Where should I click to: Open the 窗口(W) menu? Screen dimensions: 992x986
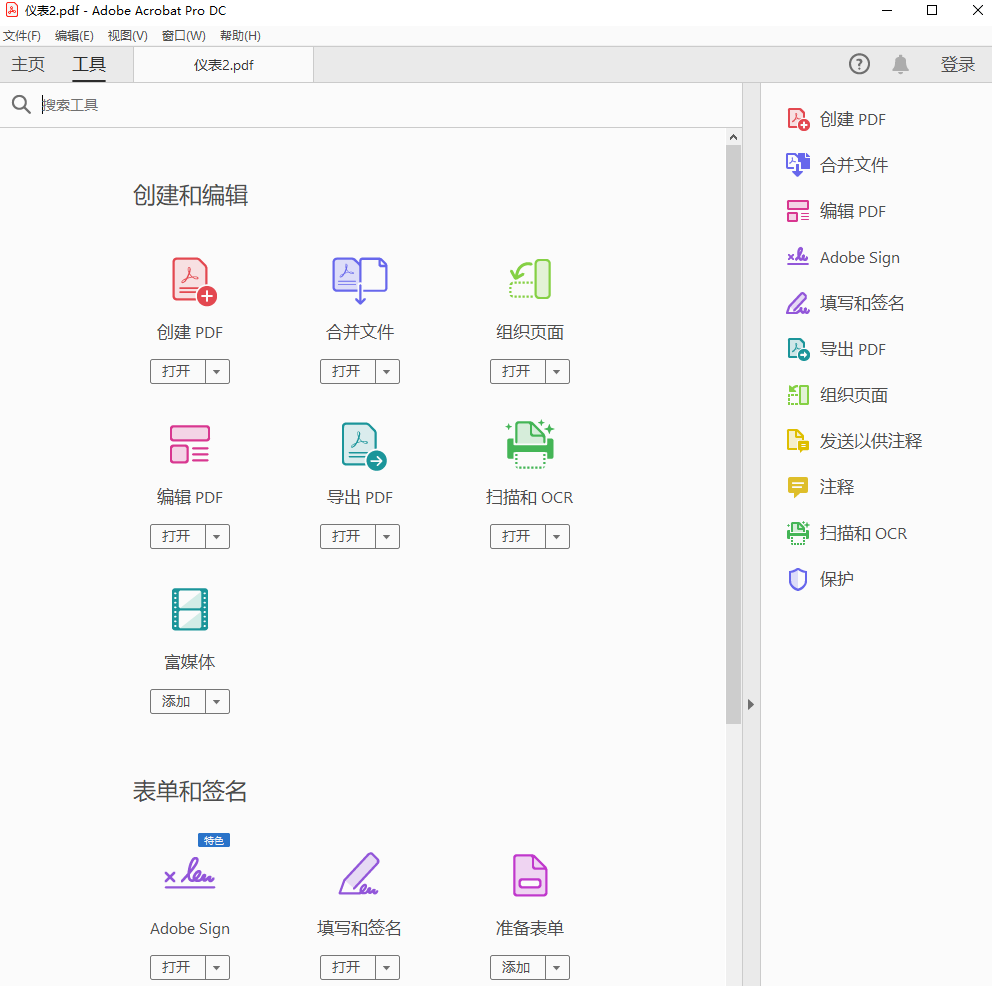tap(183, 35)
